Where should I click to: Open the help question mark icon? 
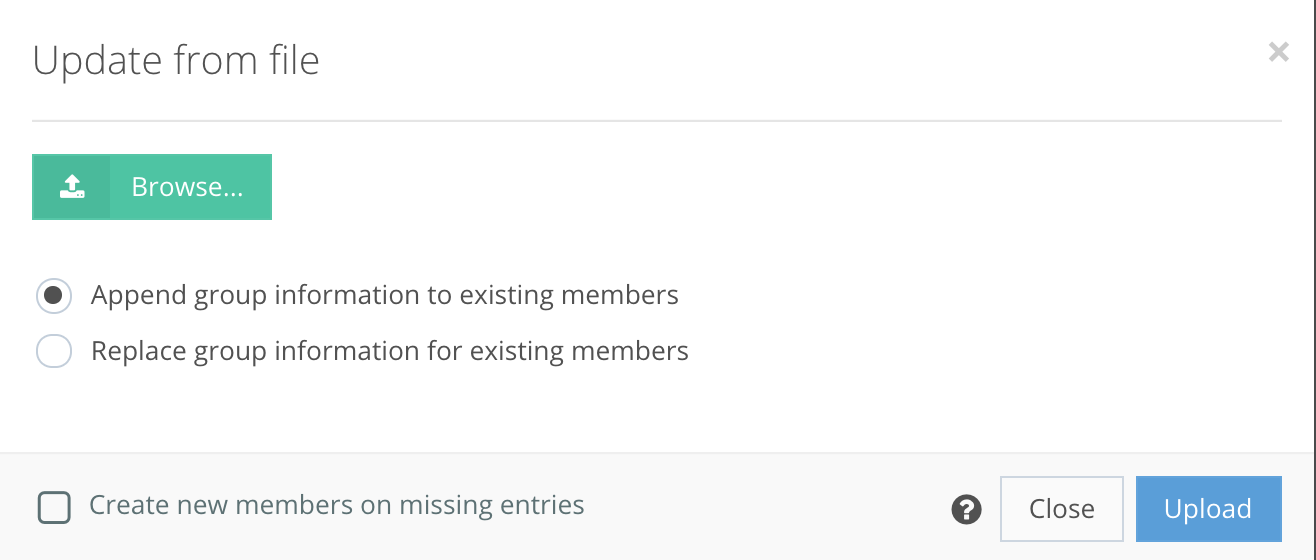point(966,509)
